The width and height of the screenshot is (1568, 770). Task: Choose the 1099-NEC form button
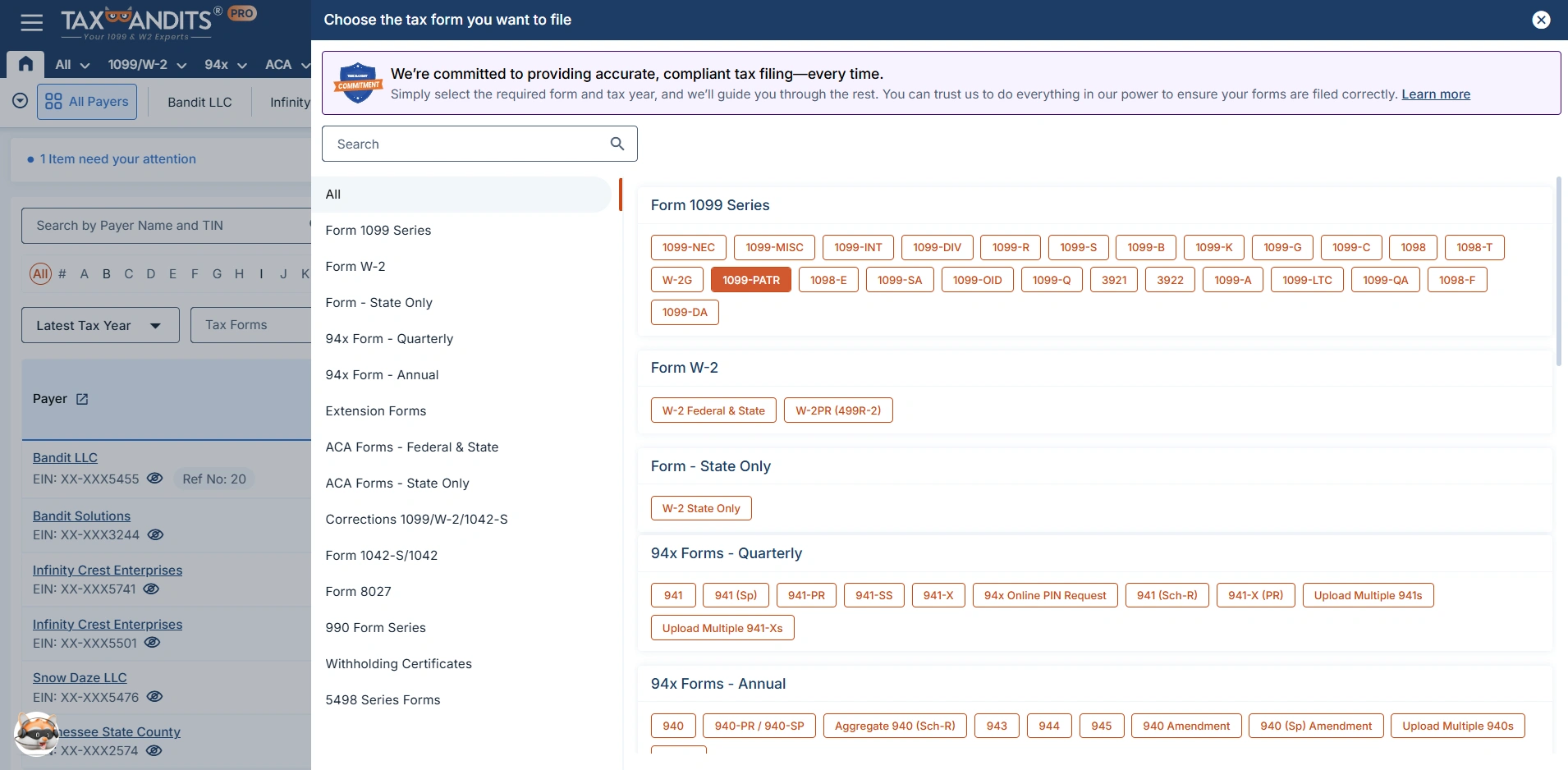tap(688, 247)
